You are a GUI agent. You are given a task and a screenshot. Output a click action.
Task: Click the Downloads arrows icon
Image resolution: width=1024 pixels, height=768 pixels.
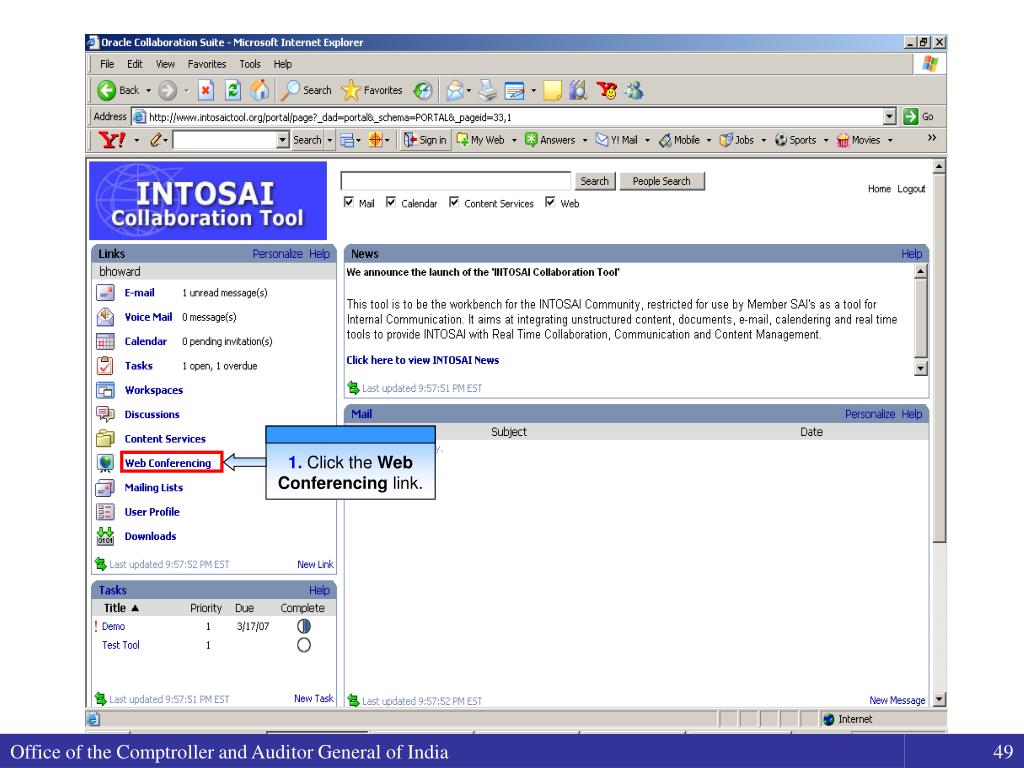click(x=105, y=536)
